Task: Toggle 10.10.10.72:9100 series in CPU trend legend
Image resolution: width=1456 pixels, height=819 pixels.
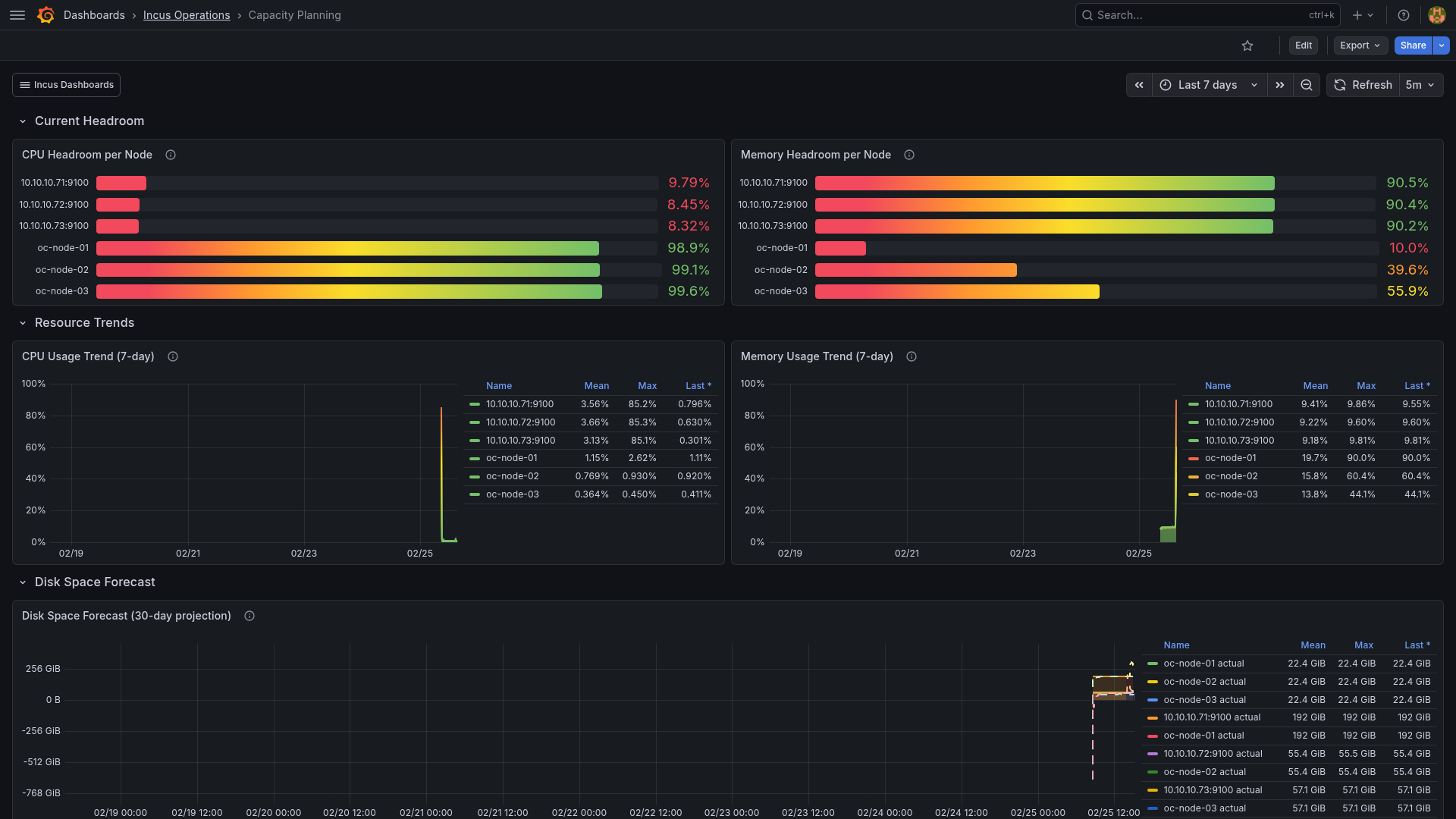Action: (x=520, y=422)
